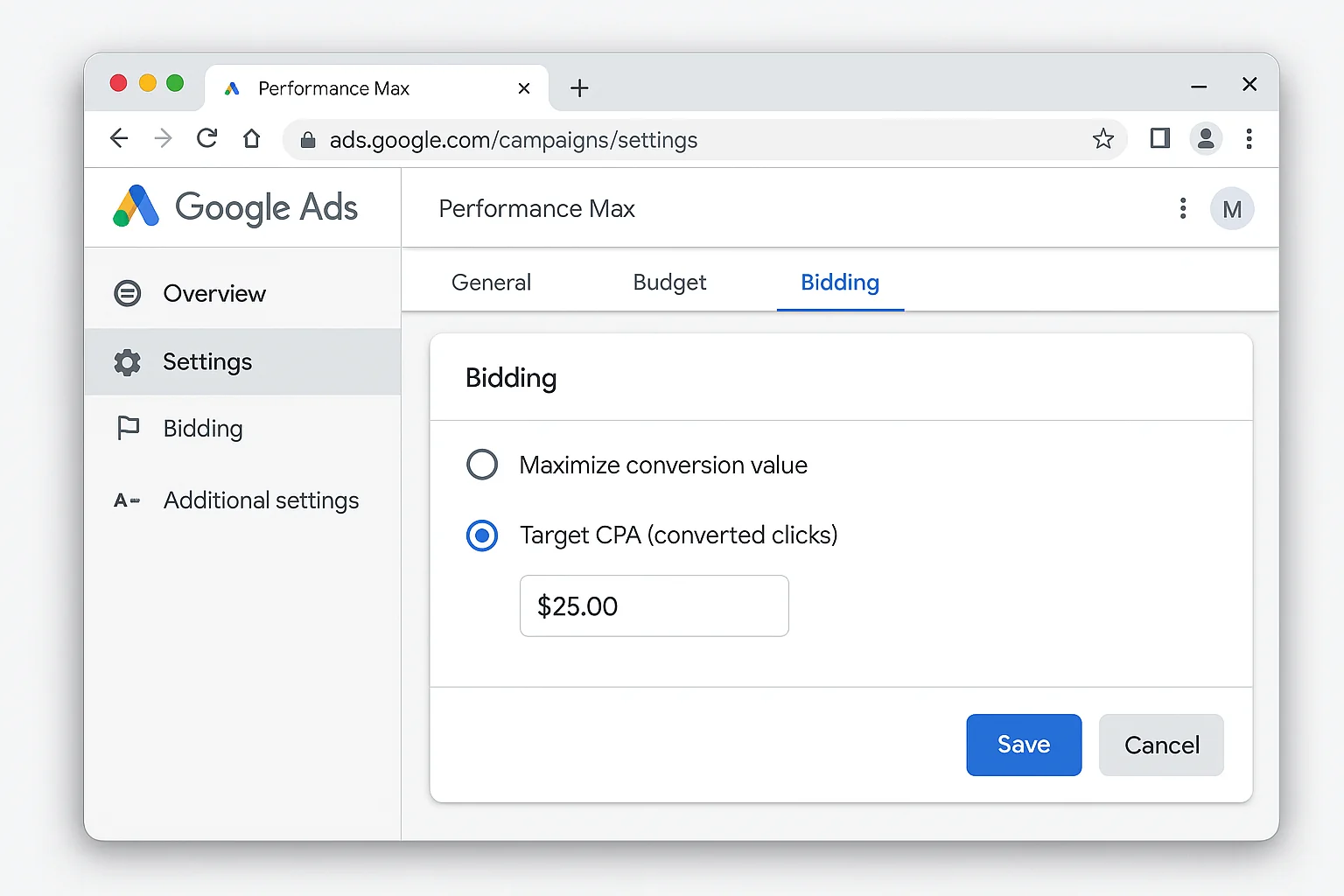Screen dimensions: 1344x896
Task: Click the $25.00 target CPA input field
Action: 654,605
